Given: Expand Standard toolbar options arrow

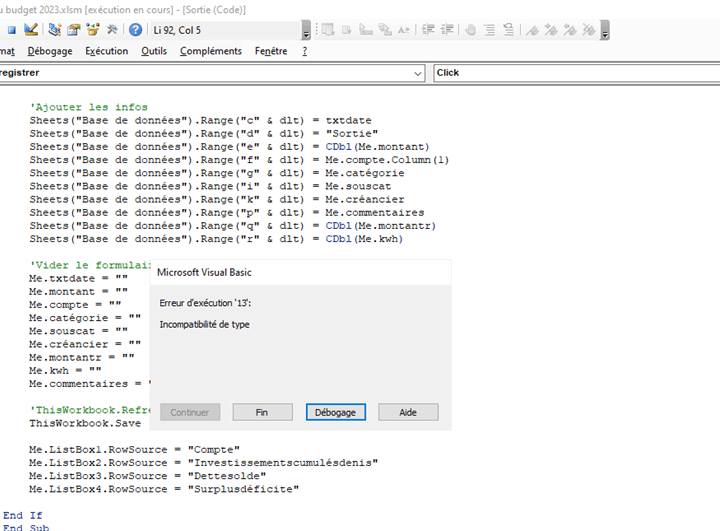Looking at the screenshot, I should [x=306, y=30].
